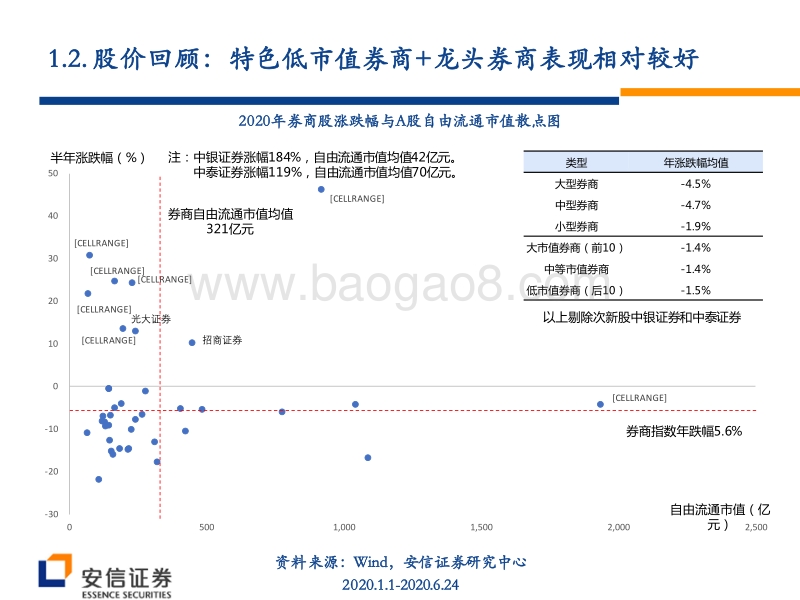800x600 pixels.
Task: Click the y-axis tick label -30
Action: (x=51, y=514)
